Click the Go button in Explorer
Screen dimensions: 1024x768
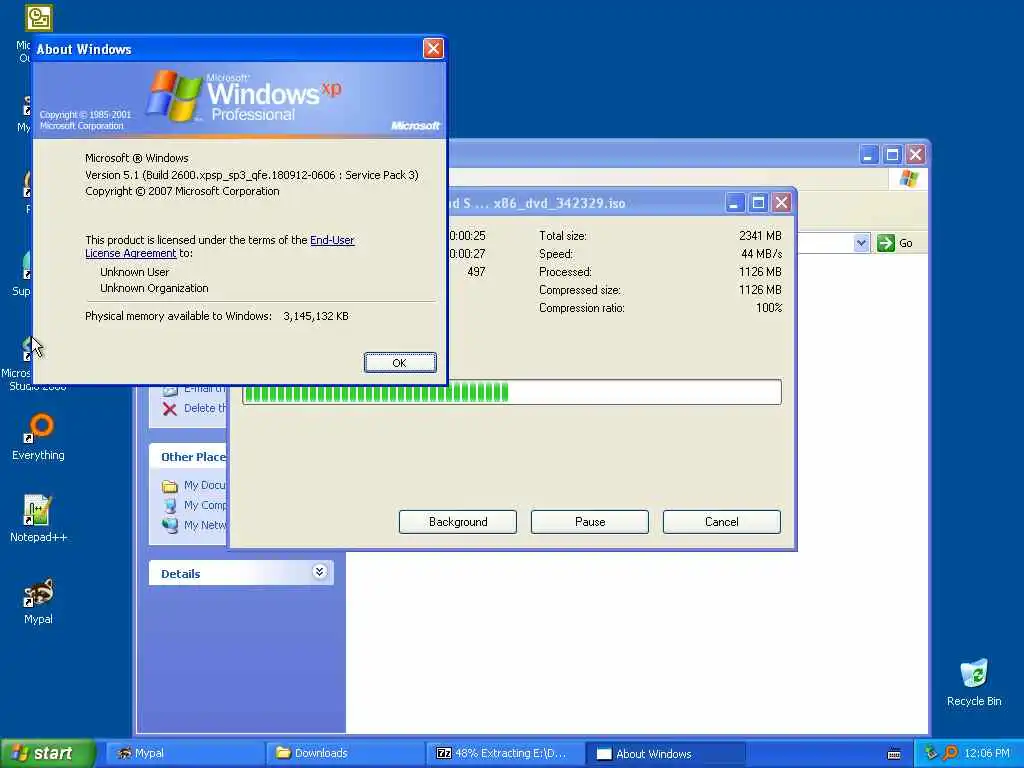[x=895, y=243]
